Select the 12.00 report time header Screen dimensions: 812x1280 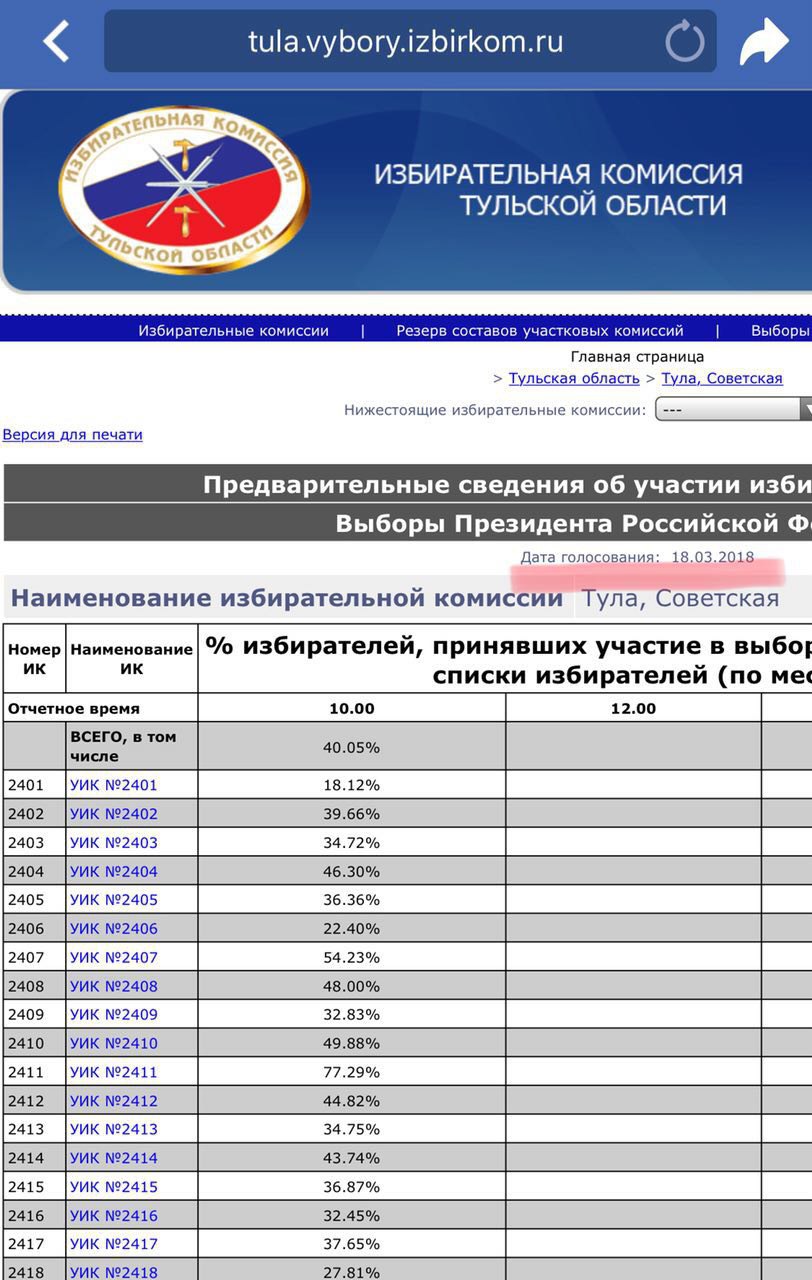click(633, 708)
